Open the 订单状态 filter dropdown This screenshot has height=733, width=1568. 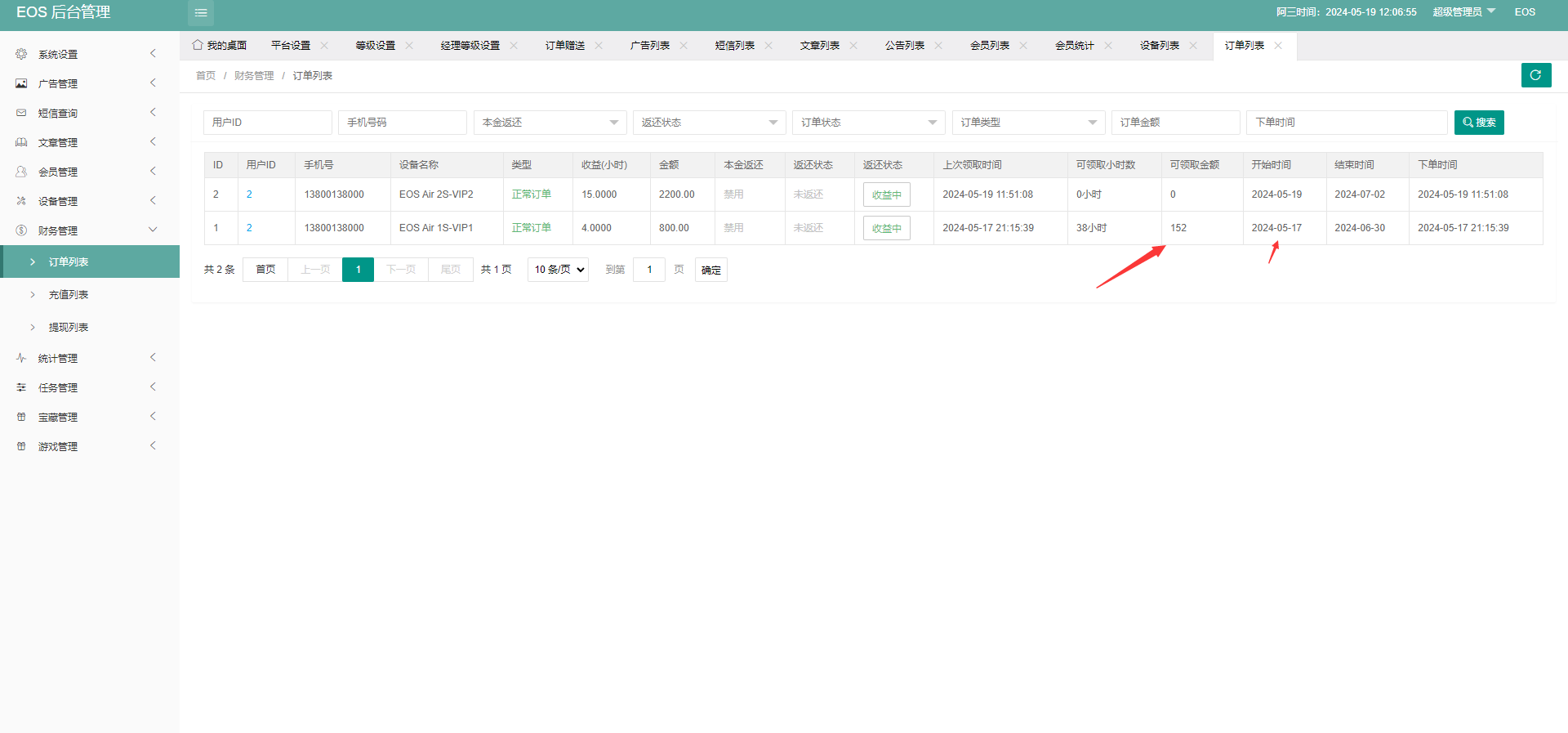pos(868,123)
